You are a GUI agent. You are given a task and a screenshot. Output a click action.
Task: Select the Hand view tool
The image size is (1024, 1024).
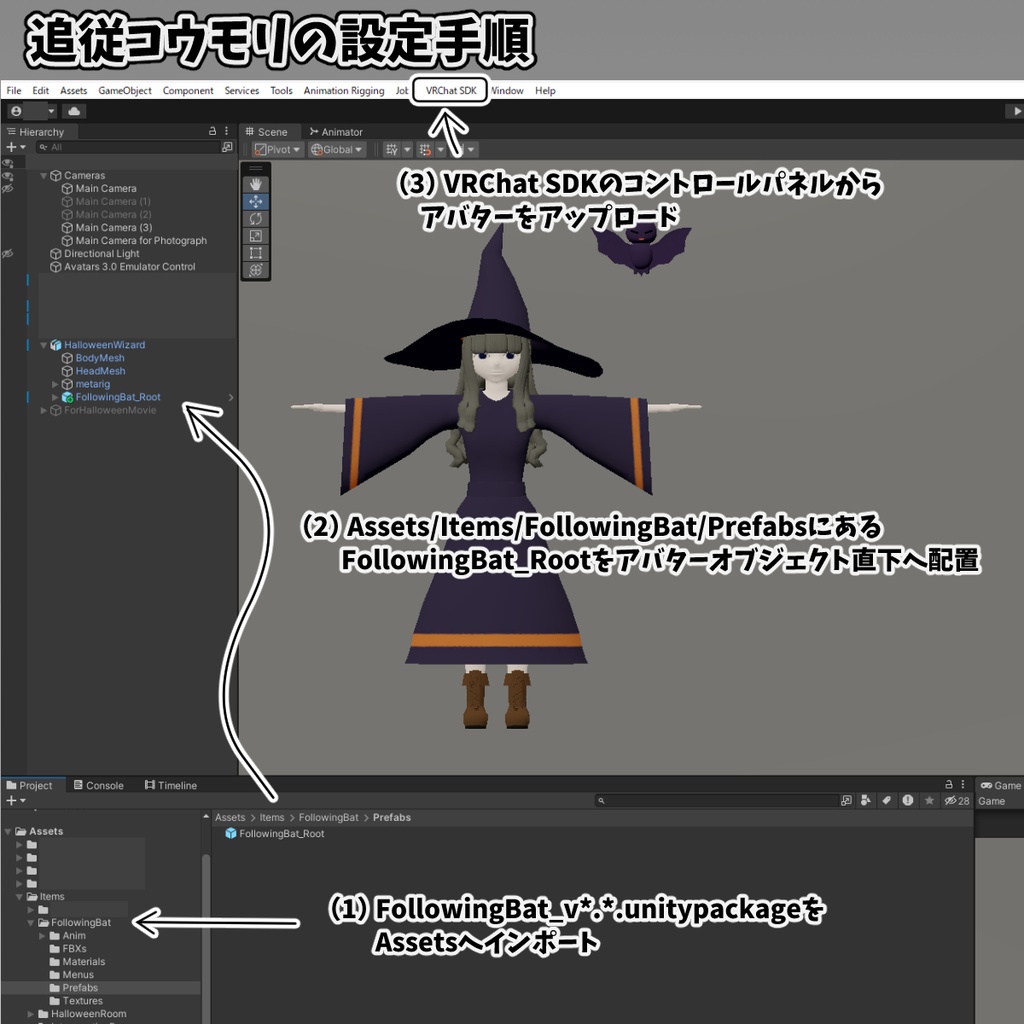point(255,185)
